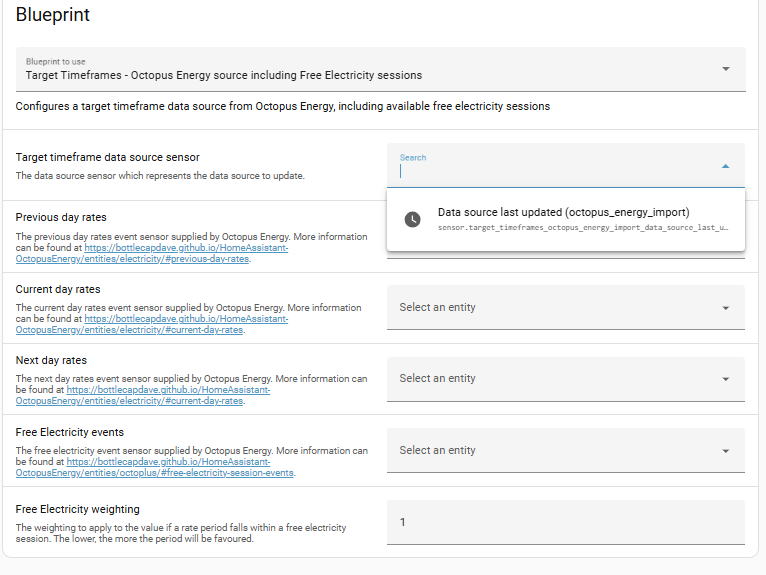Click the Next day rates dropdown arrow

pos(725,379)
